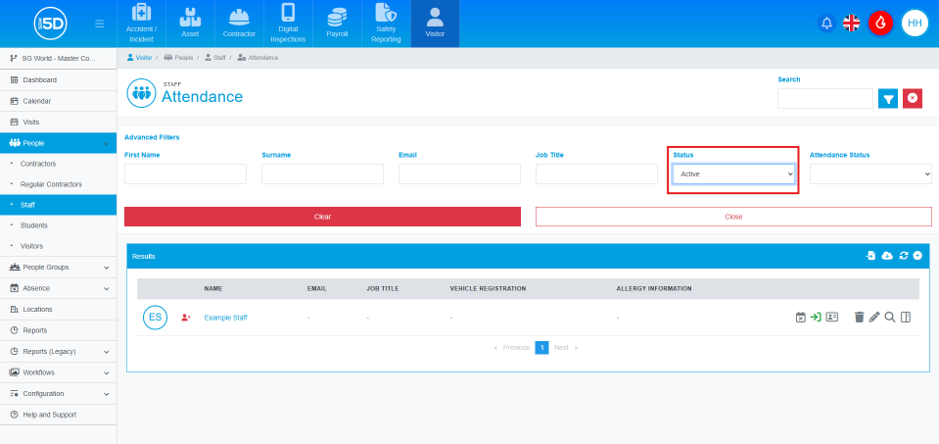
Task: Open the Accident / Incident module
Action: pyautogui.click(x=141, y=24)
